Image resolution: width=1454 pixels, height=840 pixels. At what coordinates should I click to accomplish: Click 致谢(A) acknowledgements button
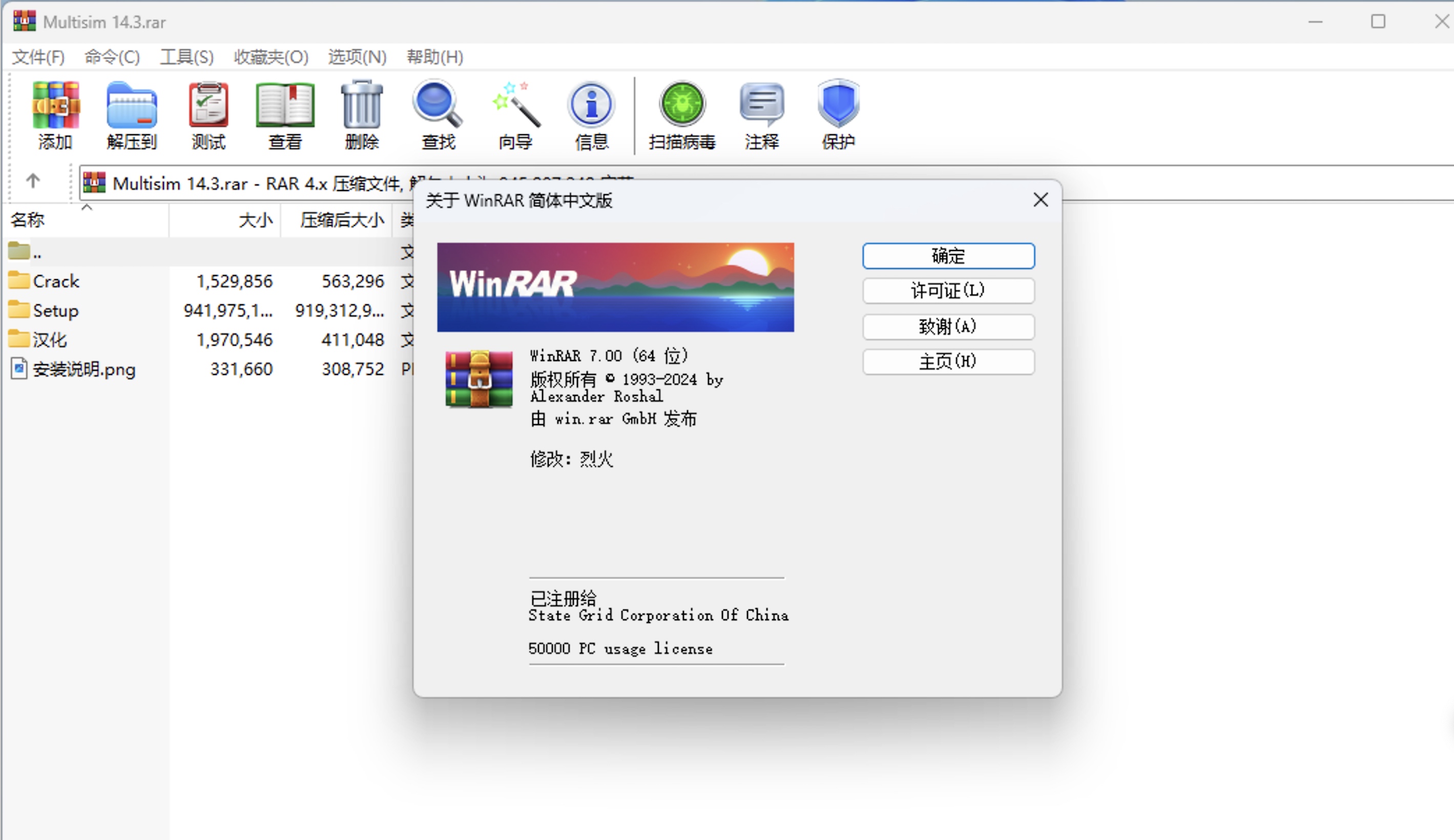click(x=948, y=327)
